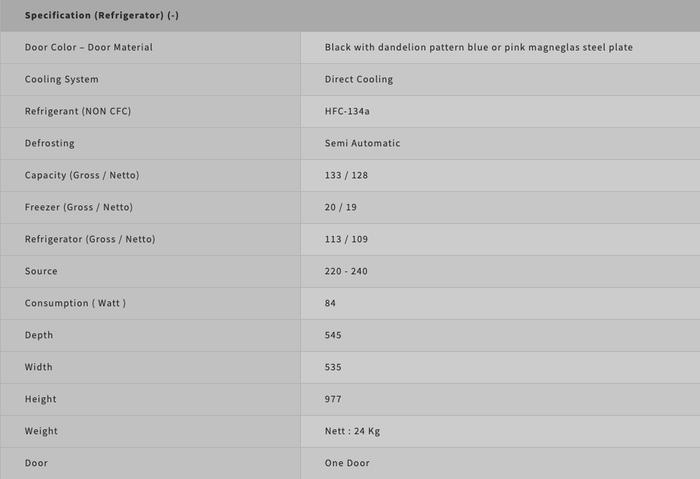Collapse the Specification (Refrigerator) section header

click(102, 16)
